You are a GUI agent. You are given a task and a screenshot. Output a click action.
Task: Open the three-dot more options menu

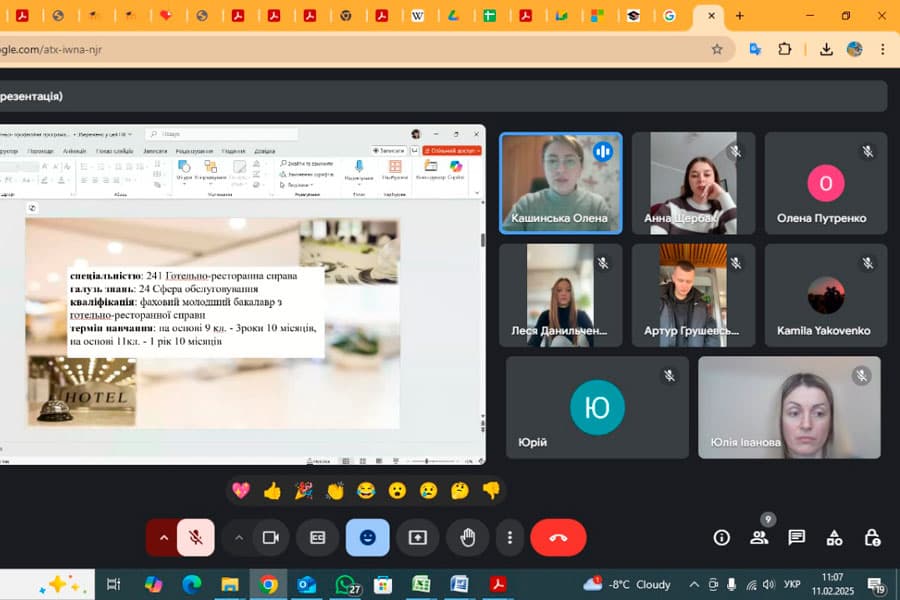[510, 537]
